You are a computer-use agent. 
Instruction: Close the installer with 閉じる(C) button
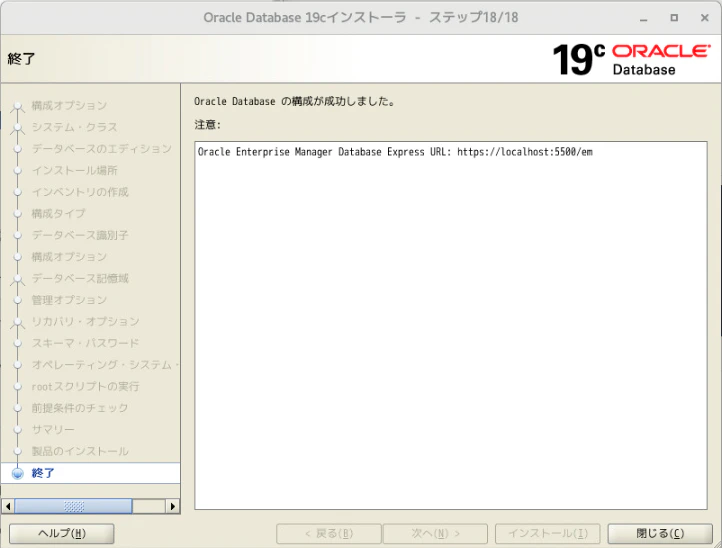click(660, 533)
